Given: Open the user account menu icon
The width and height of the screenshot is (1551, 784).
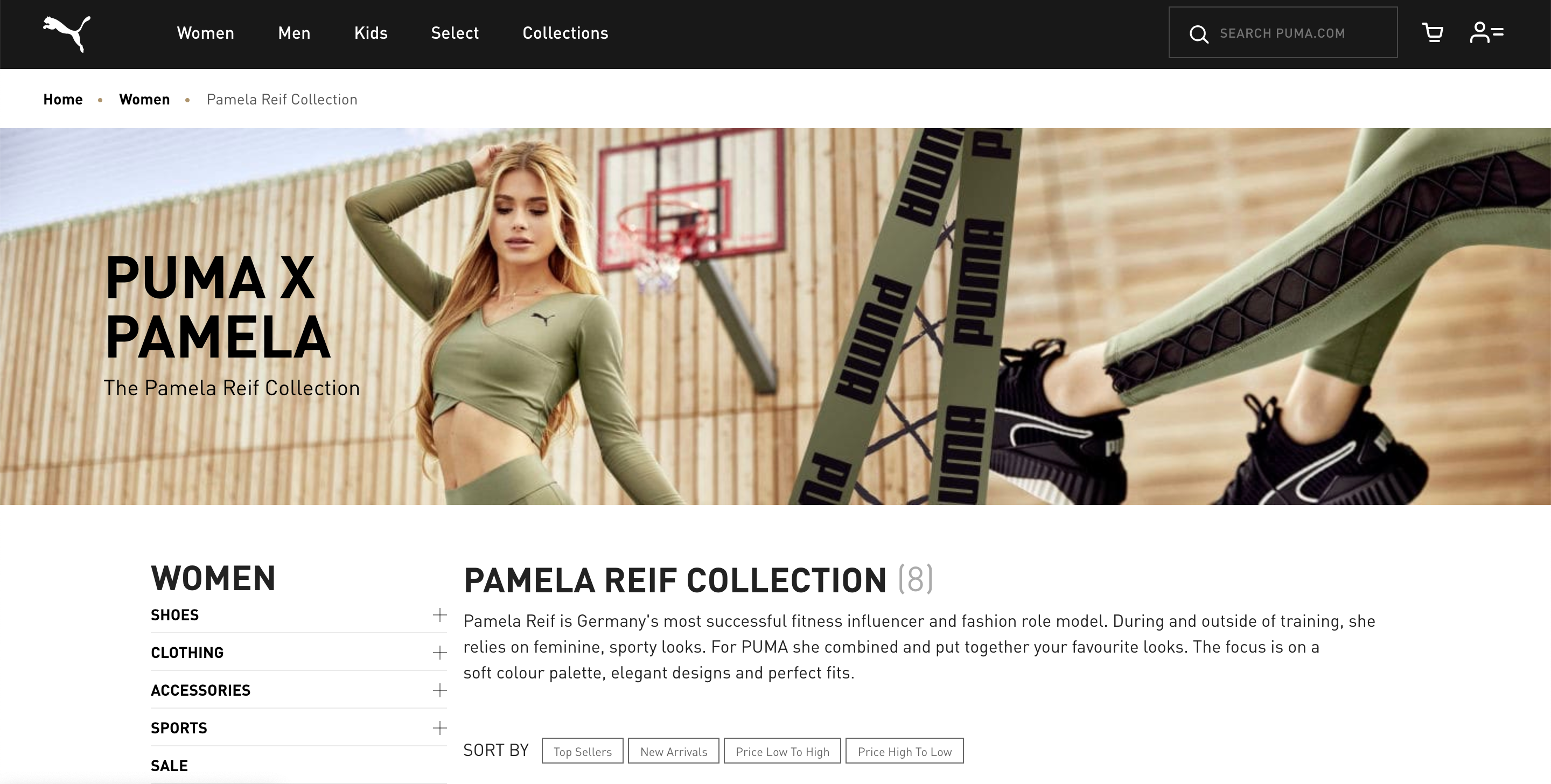Looking at the screenshot, I should click(x=1486, y=32).
